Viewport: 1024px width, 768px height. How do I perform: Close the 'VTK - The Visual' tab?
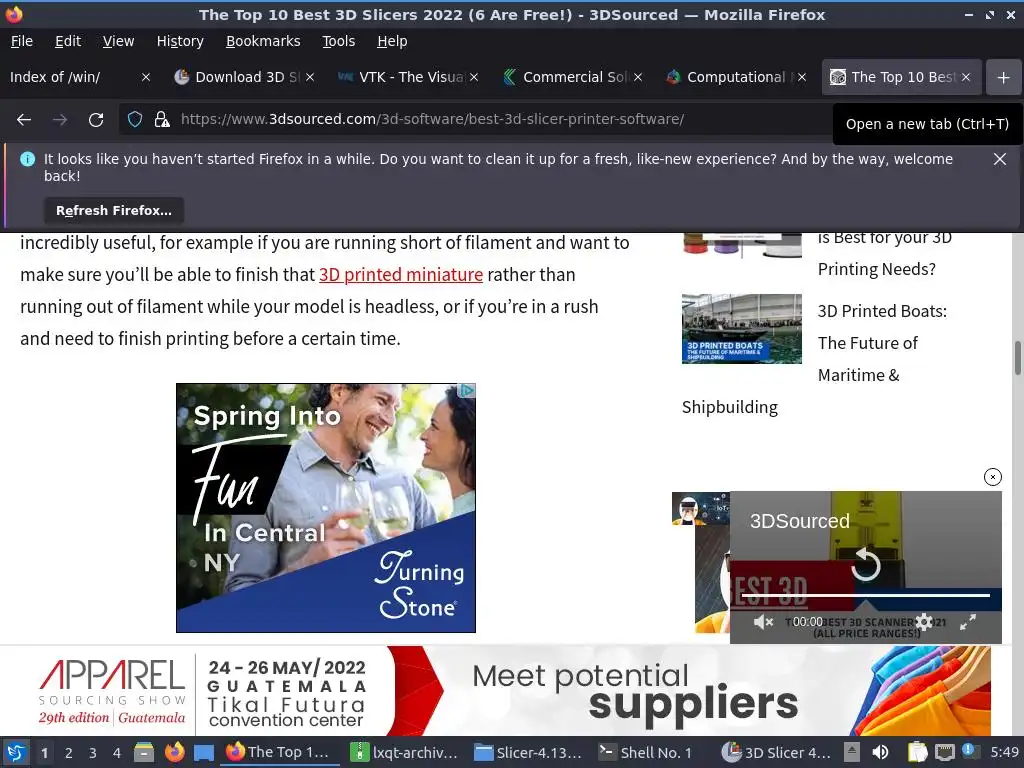pyautogui.click(x=474, y=77)
